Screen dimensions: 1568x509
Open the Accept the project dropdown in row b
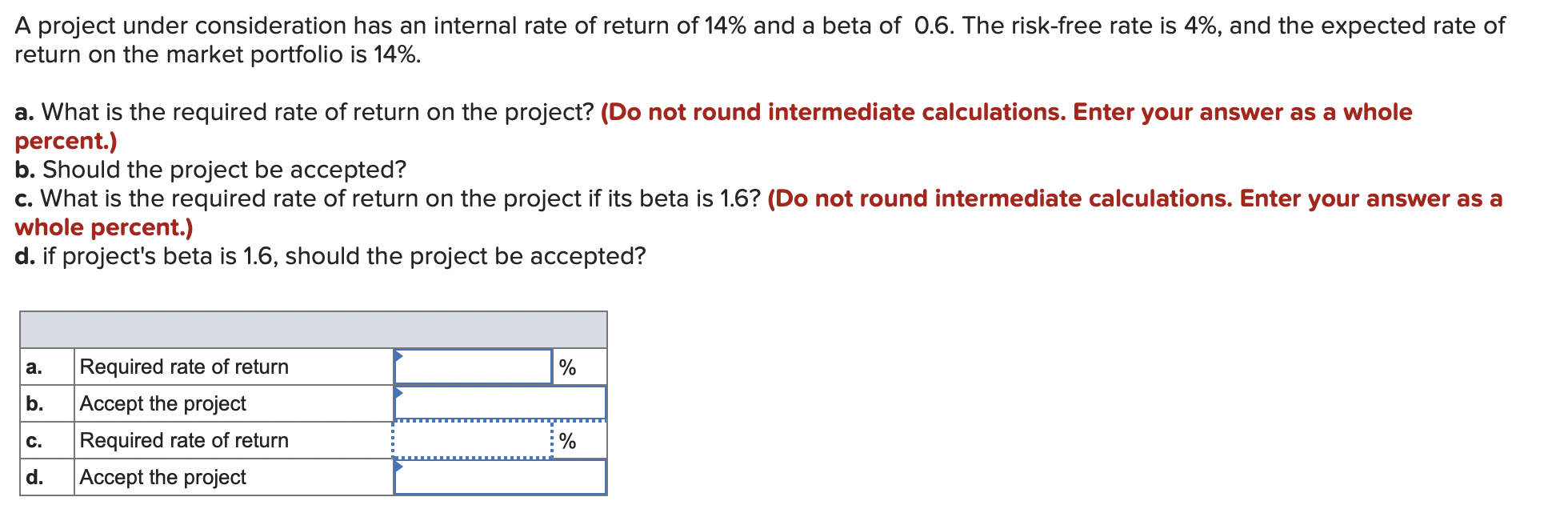pos(500,403)
